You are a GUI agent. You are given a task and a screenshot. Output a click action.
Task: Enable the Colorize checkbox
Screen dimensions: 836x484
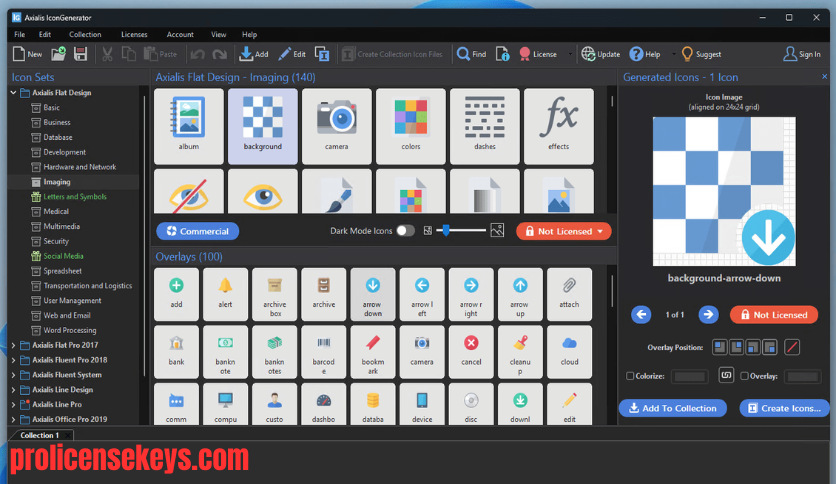click(x=630, y=376)
